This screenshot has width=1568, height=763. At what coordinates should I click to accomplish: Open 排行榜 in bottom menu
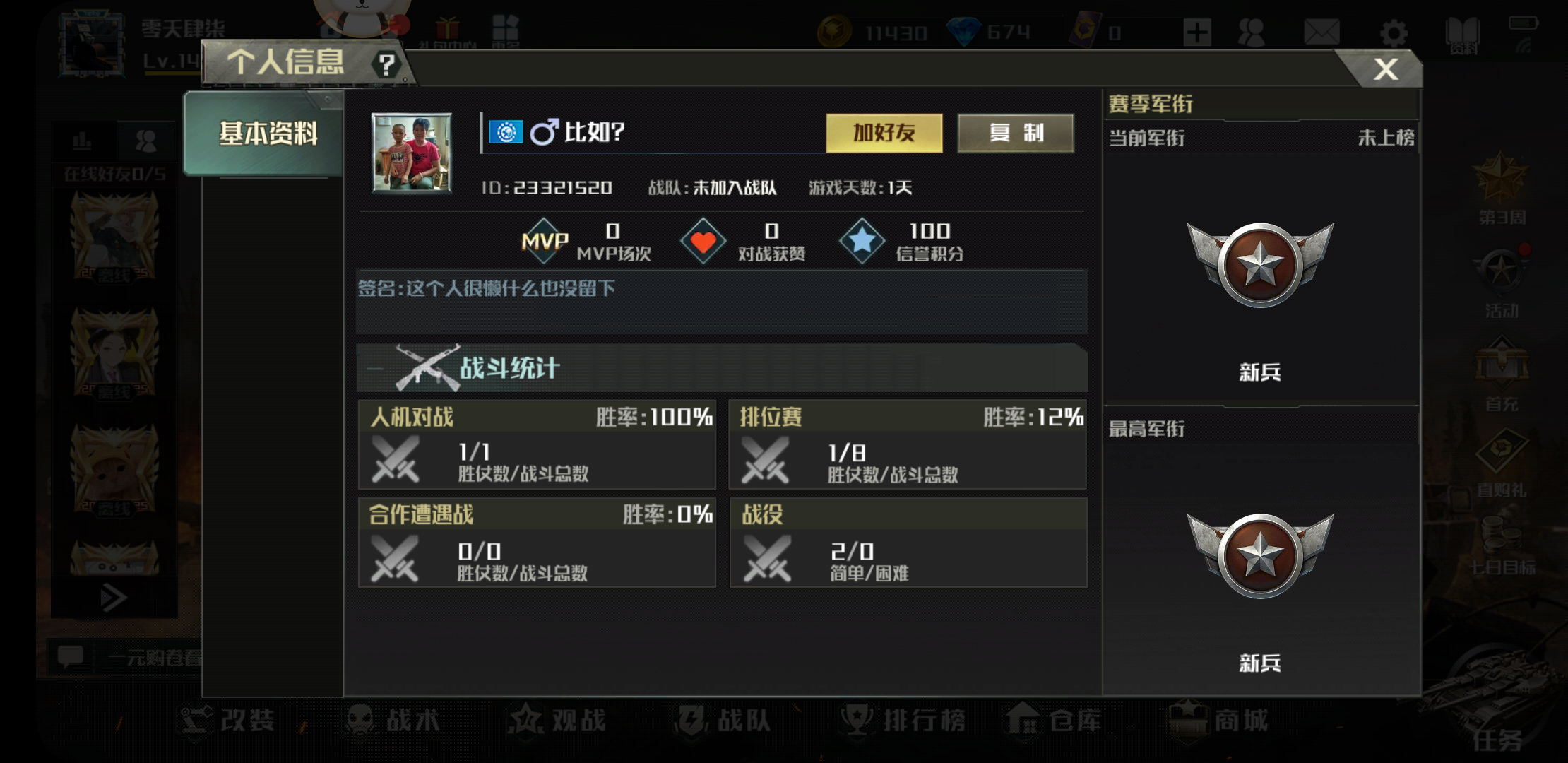(x=904, y=720)
